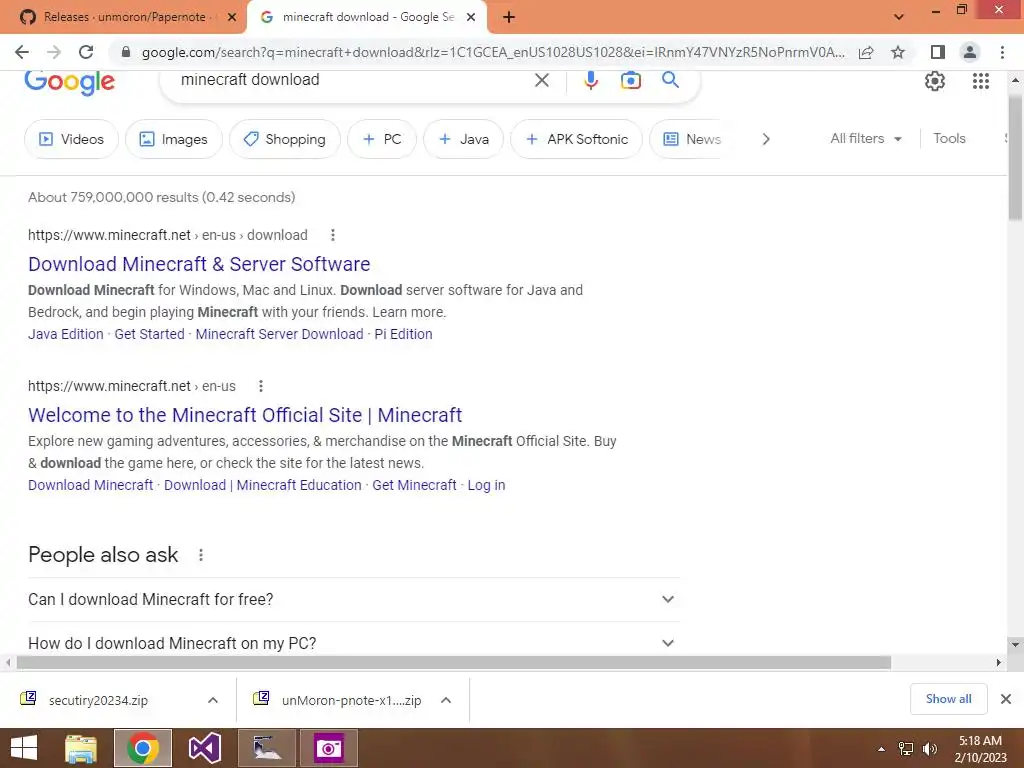This screenshot has width=1024, height=768.
Task: Expand "How do I download Minecraft on my PC?"
Action: click(353, 643)
